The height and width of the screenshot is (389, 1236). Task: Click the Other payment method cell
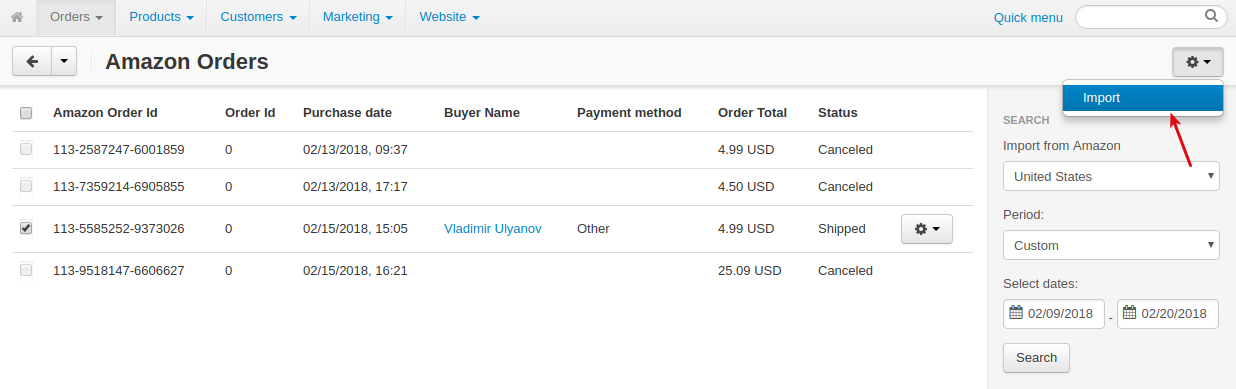click(x=593, y=228)
